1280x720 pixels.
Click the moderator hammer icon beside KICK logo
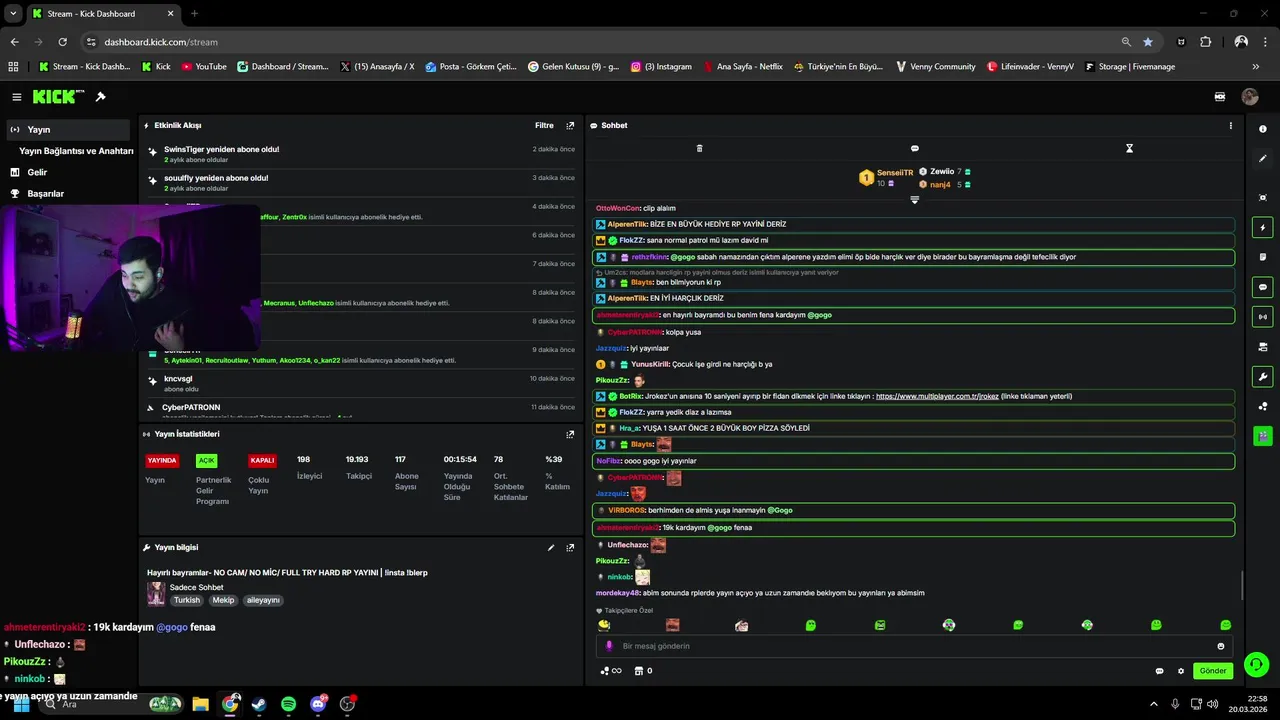pyautogui.click(x=100, y=97)
